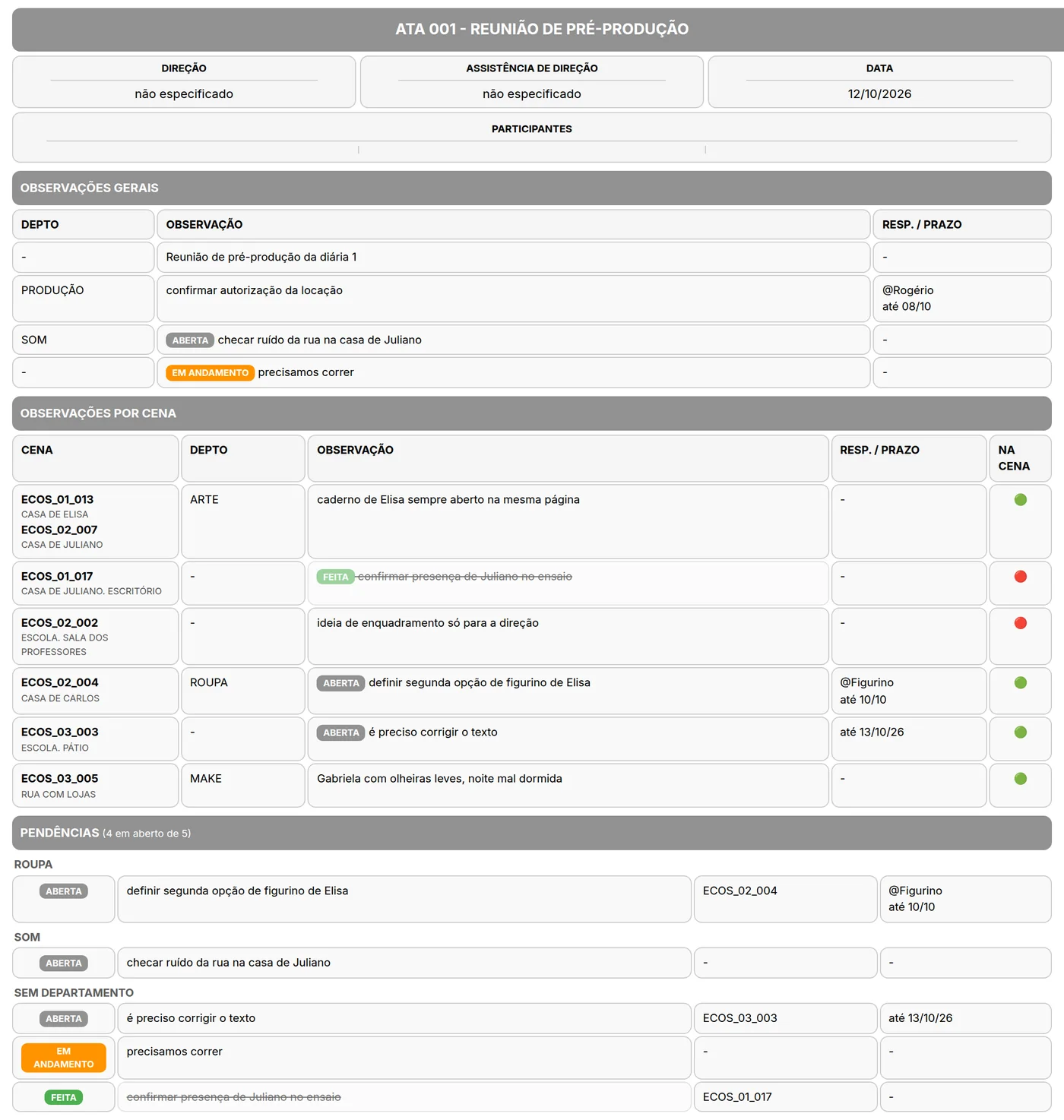1064x1120 pixels.
Task: Click the EM ANDAMENTO badge in the Pendências list
Action: pyautogui.click(x=64, y=1058)
